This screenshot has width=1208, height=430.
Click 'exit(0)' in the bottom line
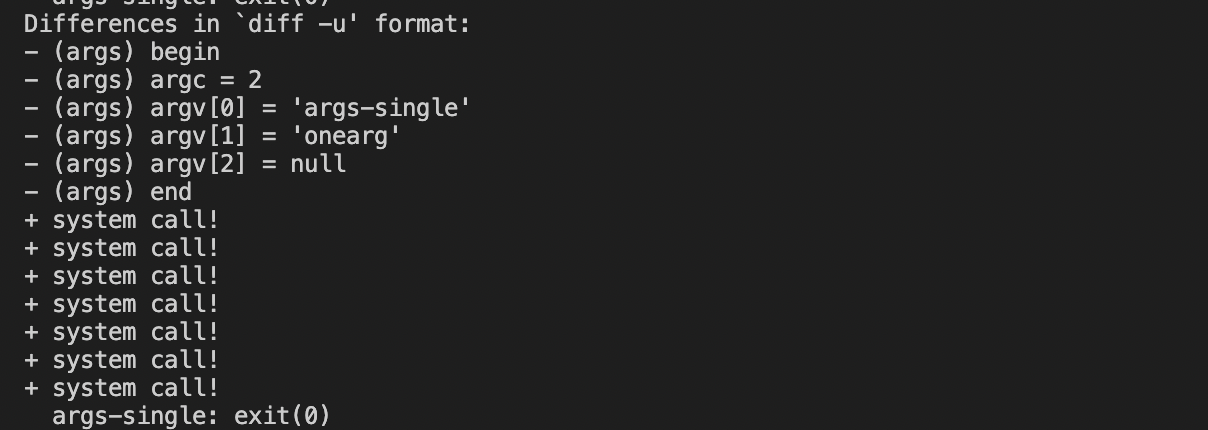tap(283, 416)
